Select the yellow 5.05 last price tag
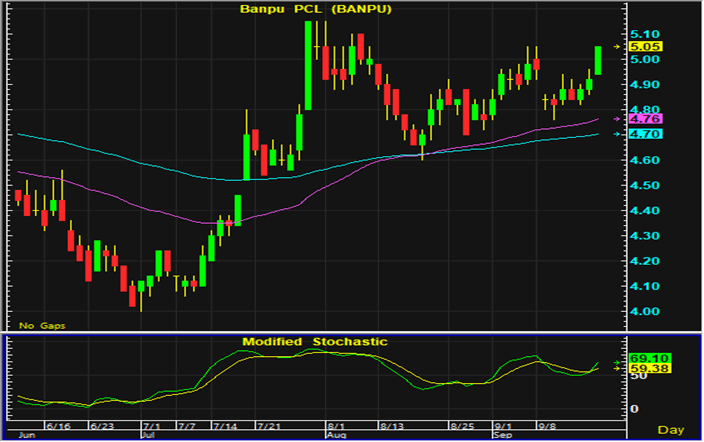704x442 pixels. point(644,46)
